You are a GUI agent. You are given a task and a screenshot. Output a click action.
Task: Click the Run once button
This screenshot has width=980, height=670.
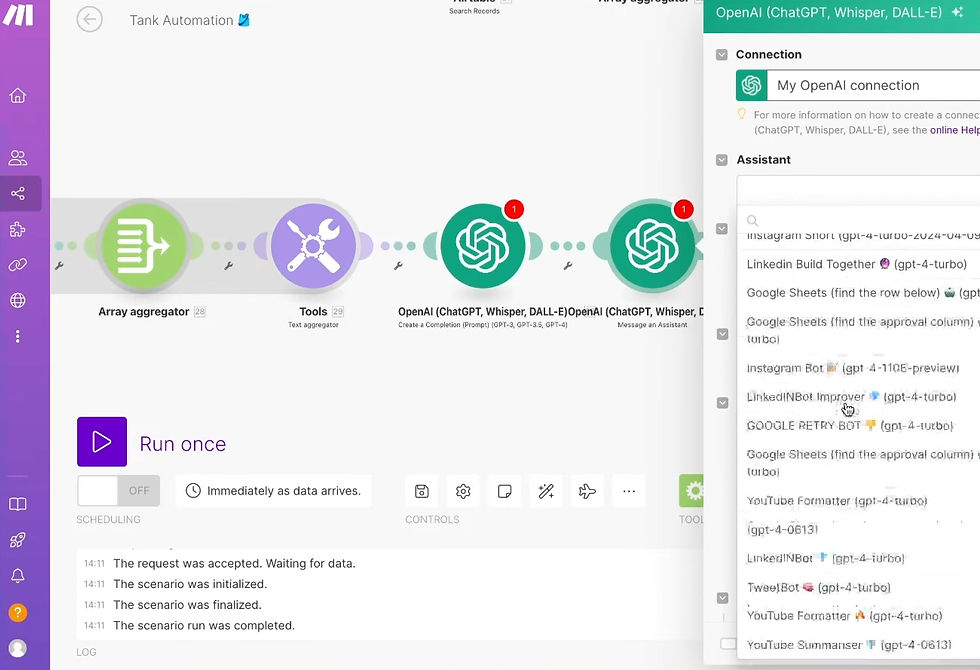(102, 442)
